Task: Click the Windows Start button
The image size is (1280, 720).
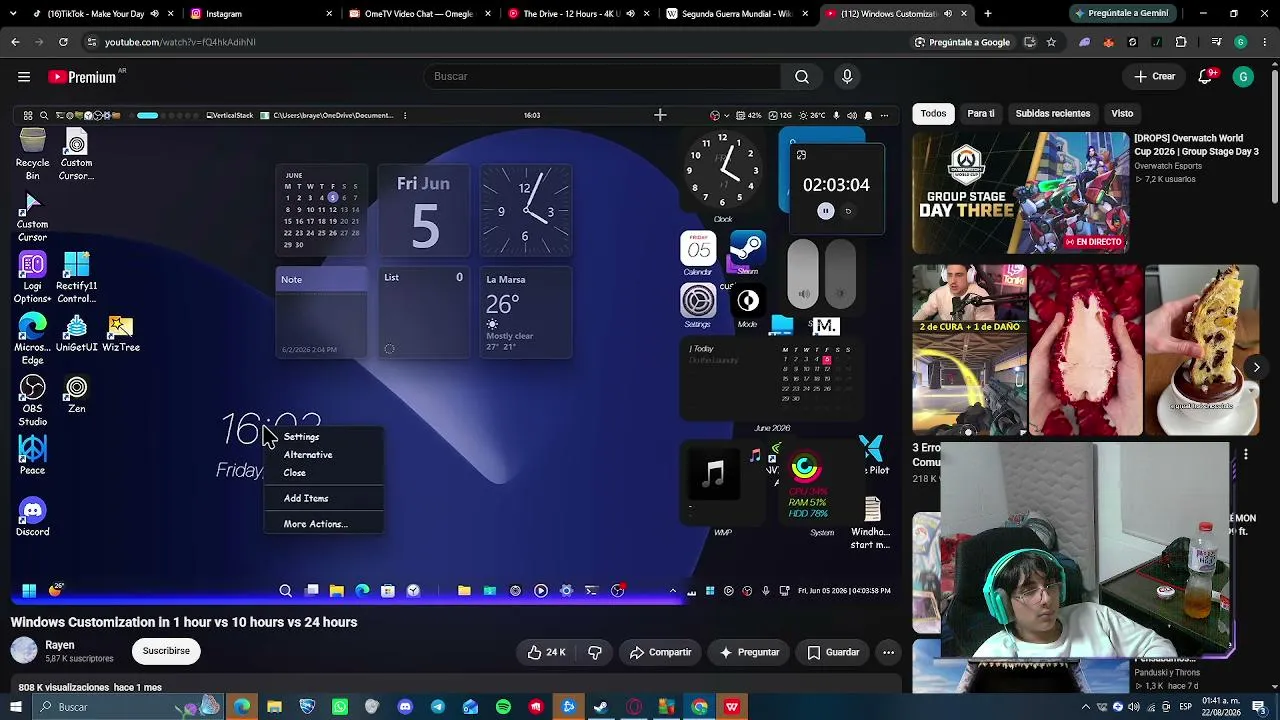Action: tap(16, 707)
